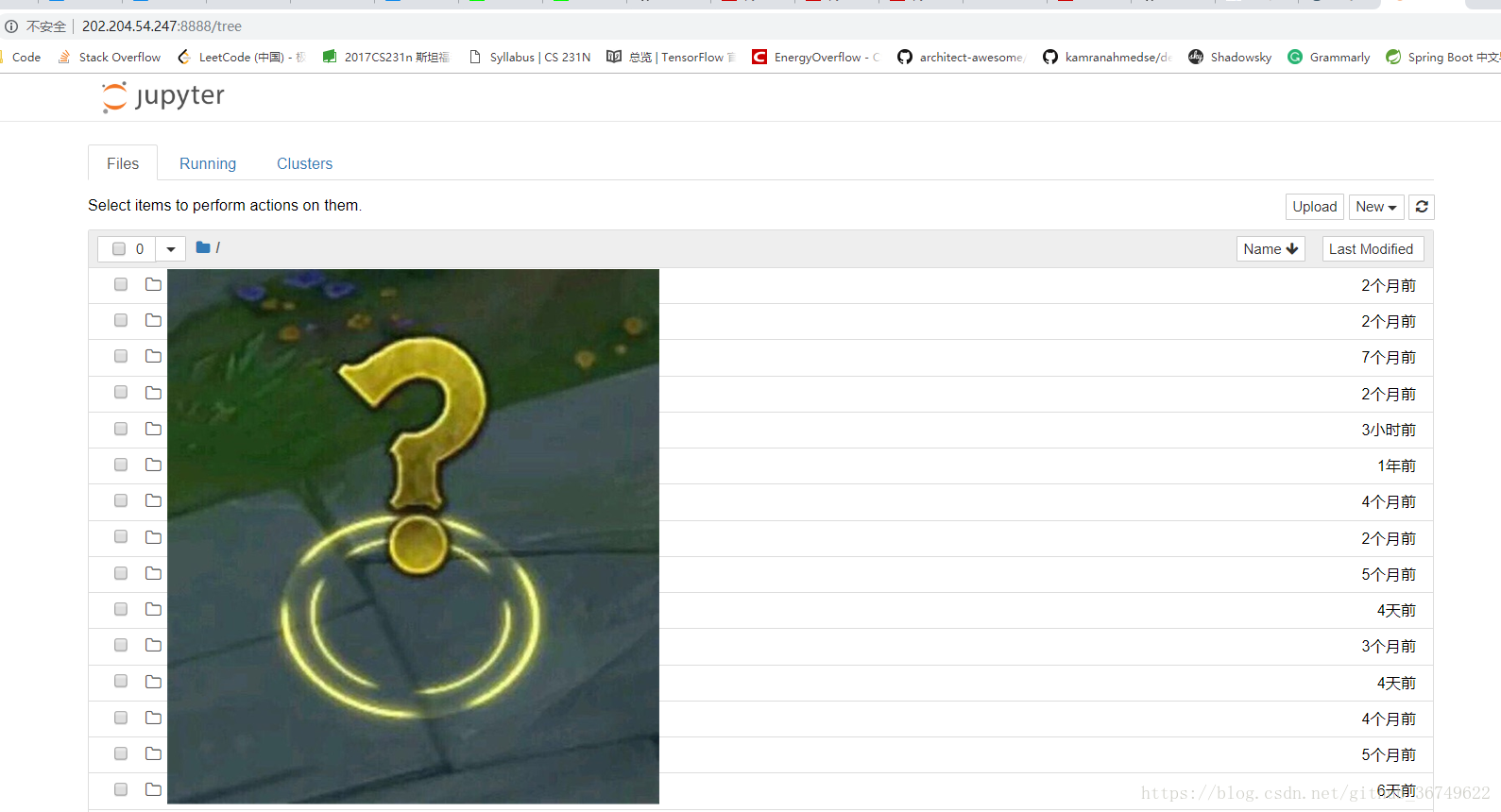Sort the list by Name
Viewport: 1501px width, 812px height.
(1271, 249)
